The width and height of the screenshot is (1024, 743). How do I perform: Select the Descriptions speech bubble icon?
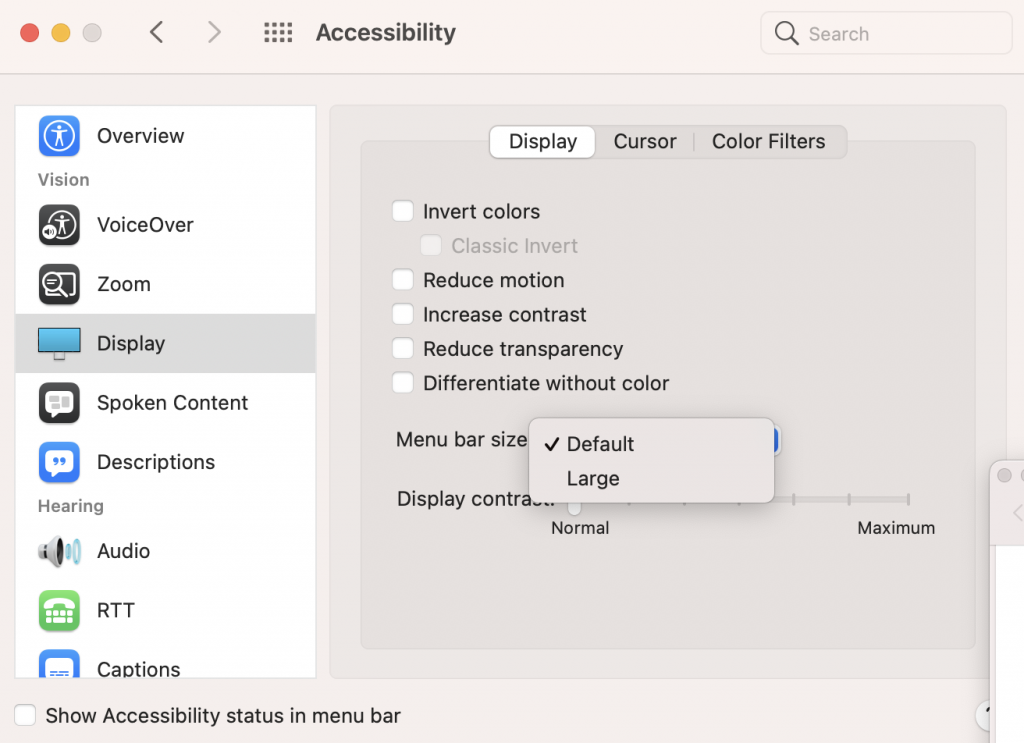(59, 462)
